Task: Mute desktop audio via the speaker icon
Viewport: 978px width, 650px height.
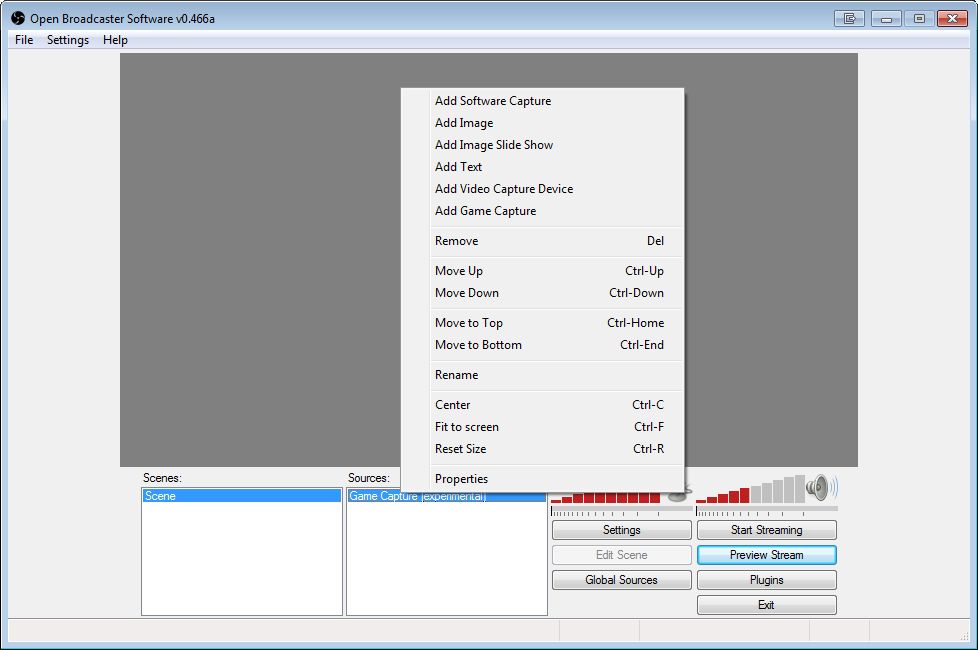Action: point(821,488)
